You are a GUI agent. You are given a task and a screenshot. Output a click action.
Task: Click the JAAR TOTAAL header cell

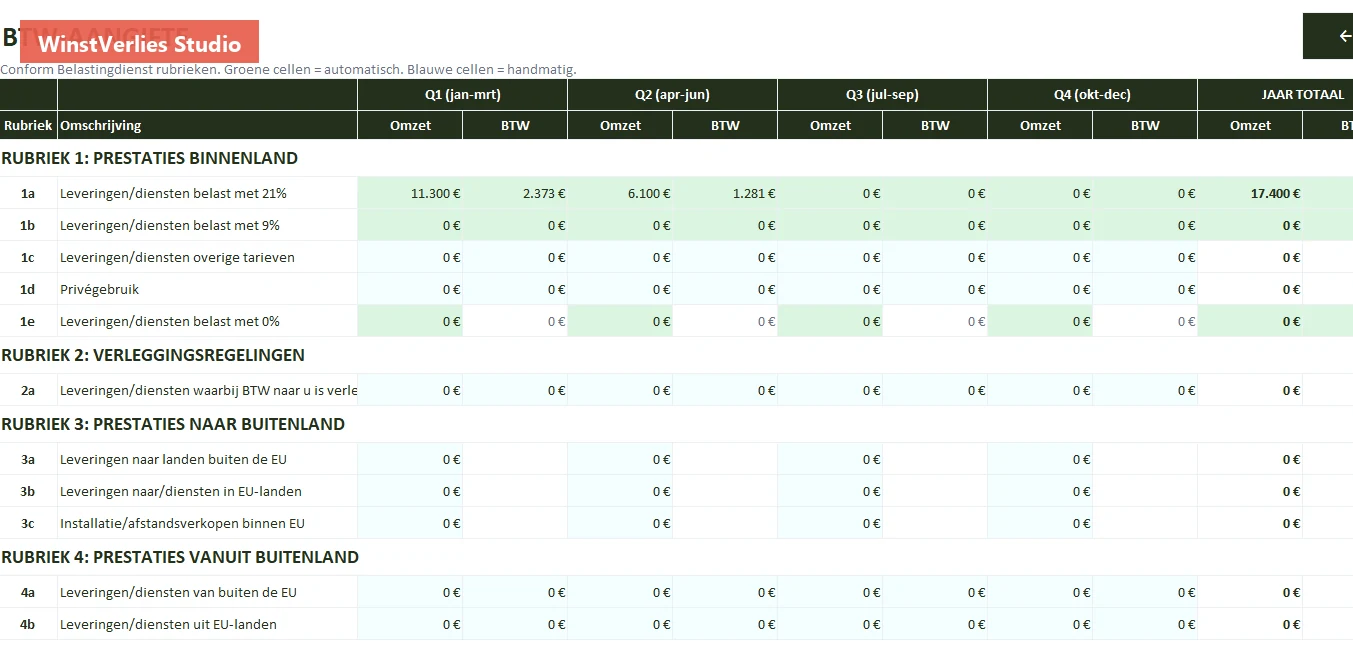pyautogui.click(x=1275, y=94)
